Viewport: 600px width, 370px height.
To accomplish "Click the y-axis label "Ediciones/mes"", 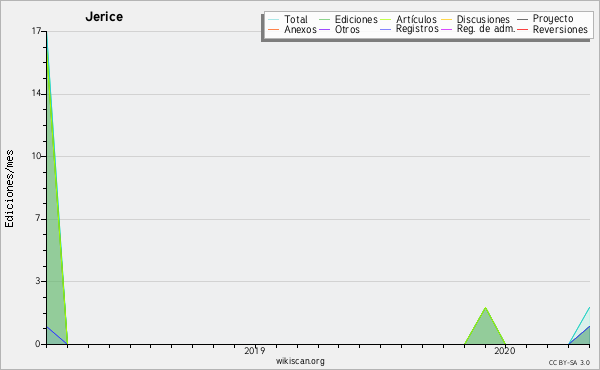I will pyautogui.click(x=9, y=189).
